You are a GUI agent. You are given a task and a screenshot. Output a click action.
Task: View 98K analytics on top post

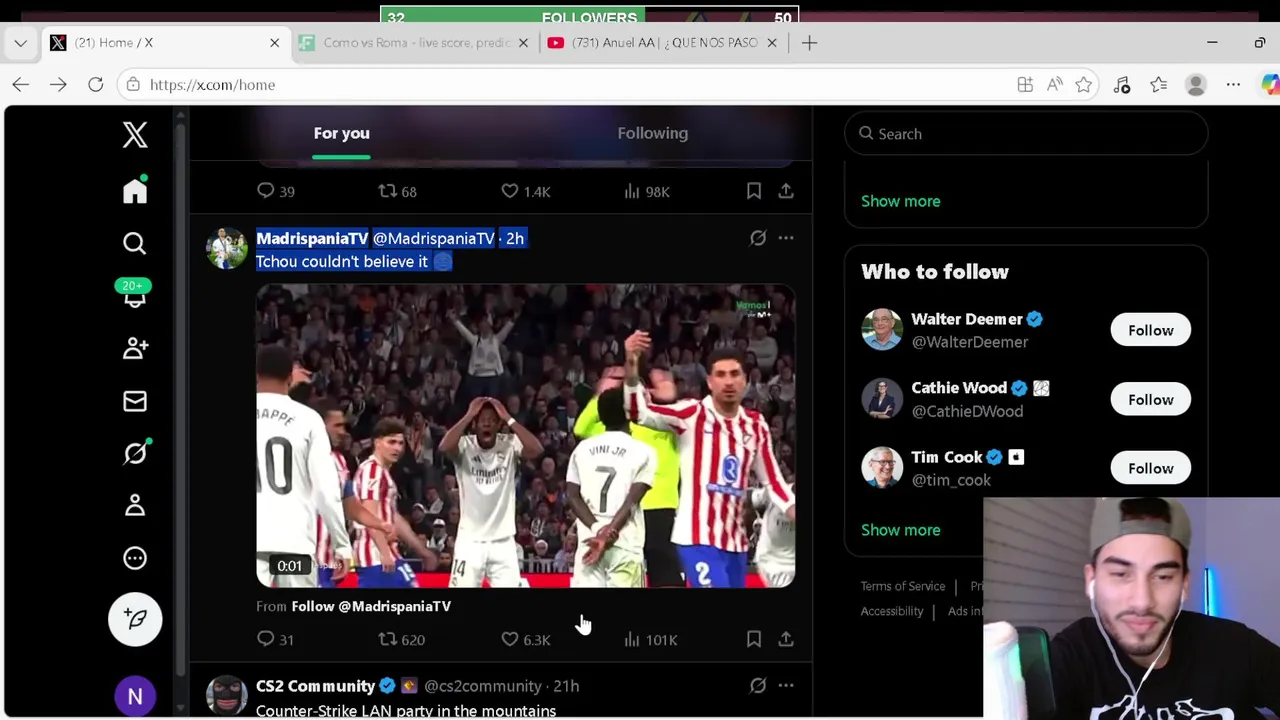[647, 191]
